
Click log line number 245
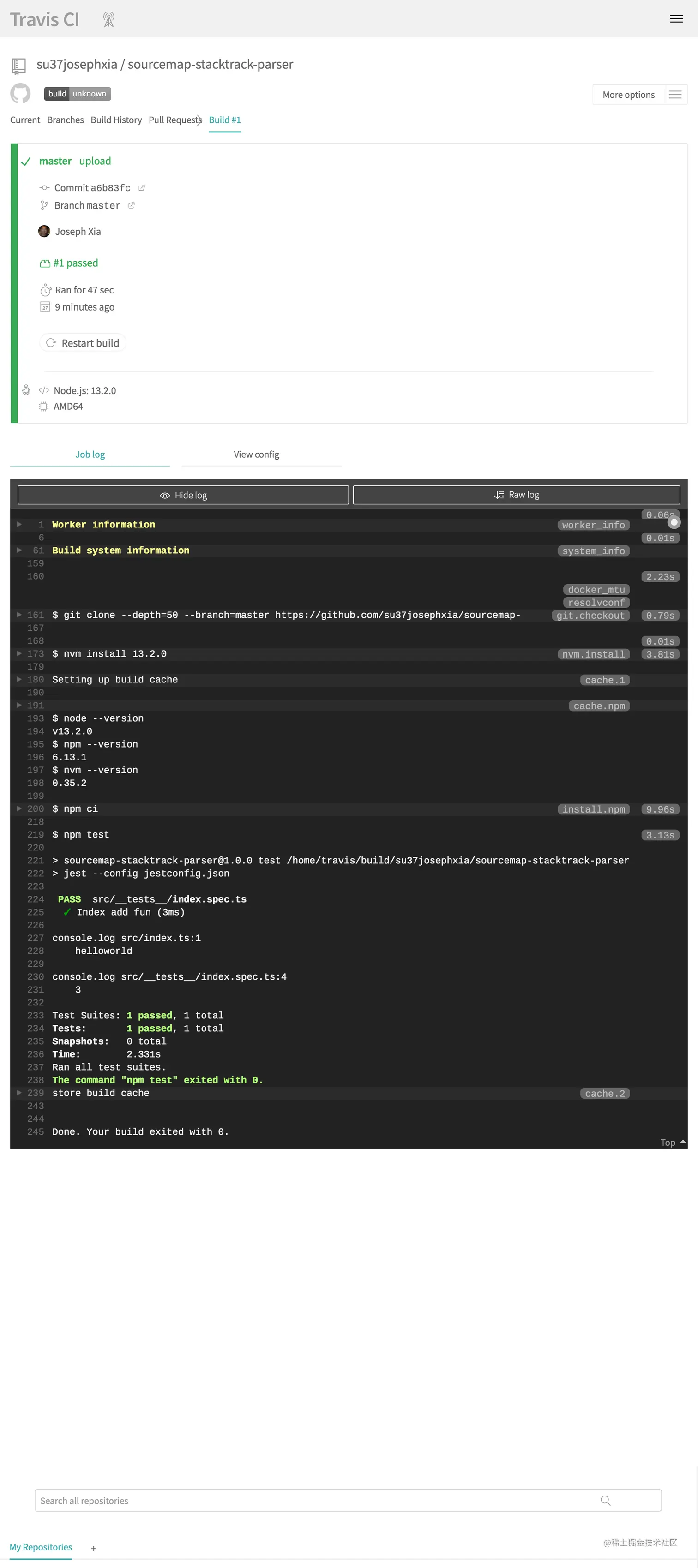click(36, 1132)
